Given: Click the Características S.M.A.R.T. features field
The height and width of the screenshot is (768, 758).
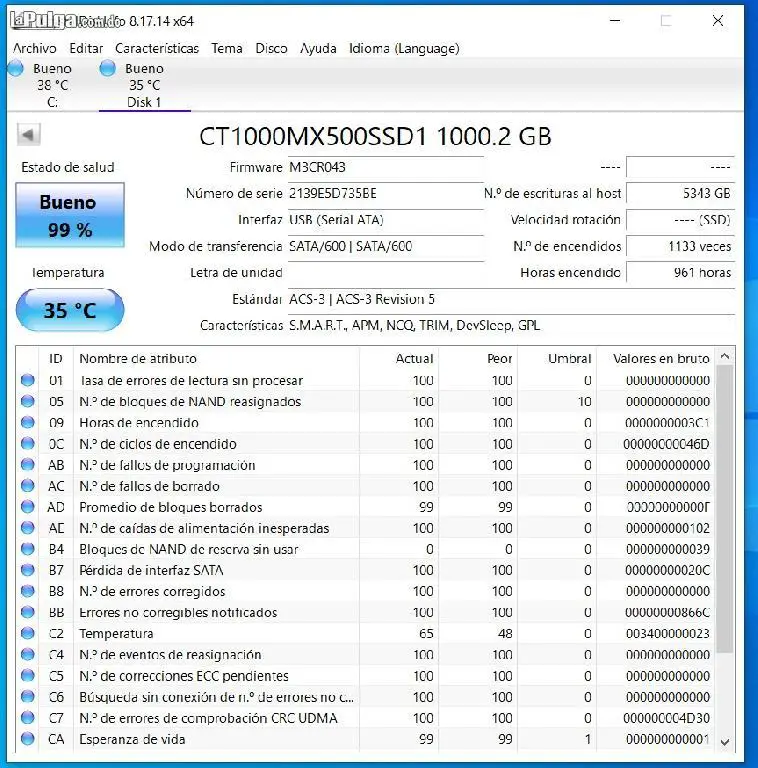Looking at the screenshot, I should pos(511,325).
